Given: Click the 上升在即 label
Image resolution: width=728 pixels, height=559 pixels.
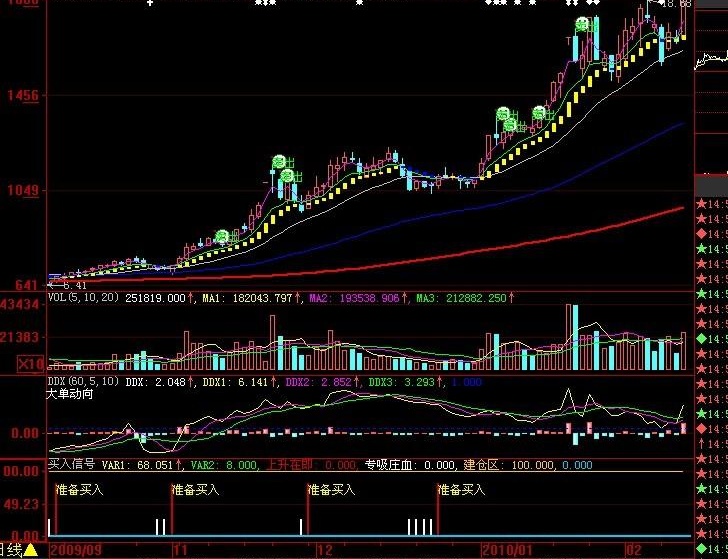Looking at the screenshot, I should (x=289, y=465).
